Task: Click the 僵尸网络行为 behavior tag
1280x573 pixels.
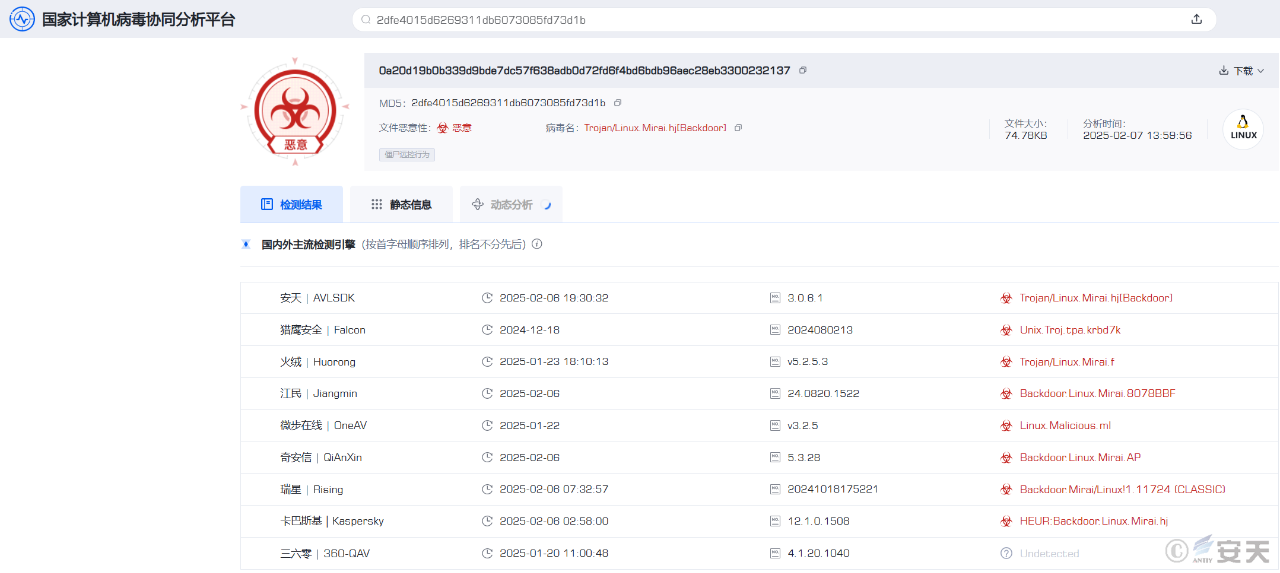Action: coord(407,155)
